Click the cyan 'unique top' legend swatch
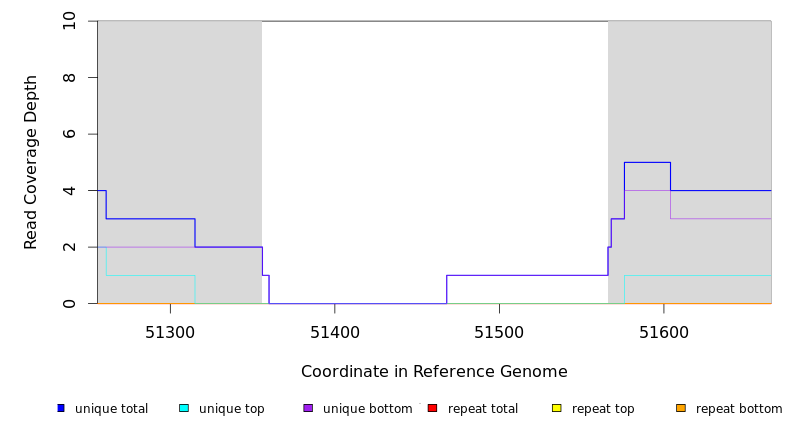The width and height of the screenshot is (792, 432). (184, 408)
